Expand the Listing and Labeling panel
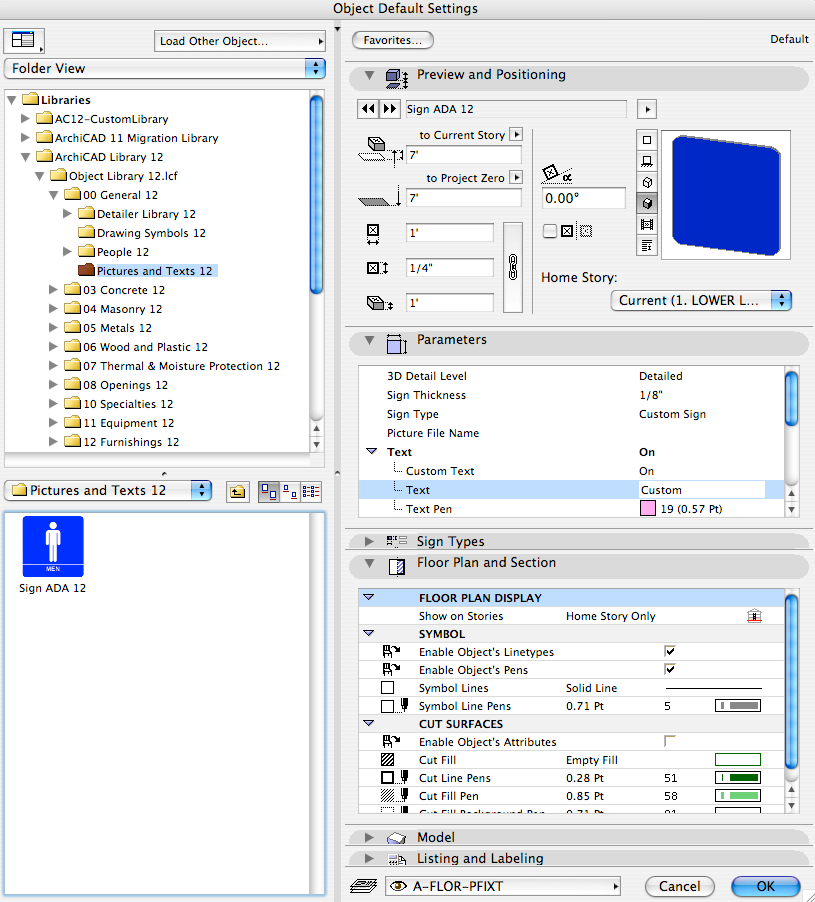The height and width of the screenshot is (902, 815). coord(369,858)
